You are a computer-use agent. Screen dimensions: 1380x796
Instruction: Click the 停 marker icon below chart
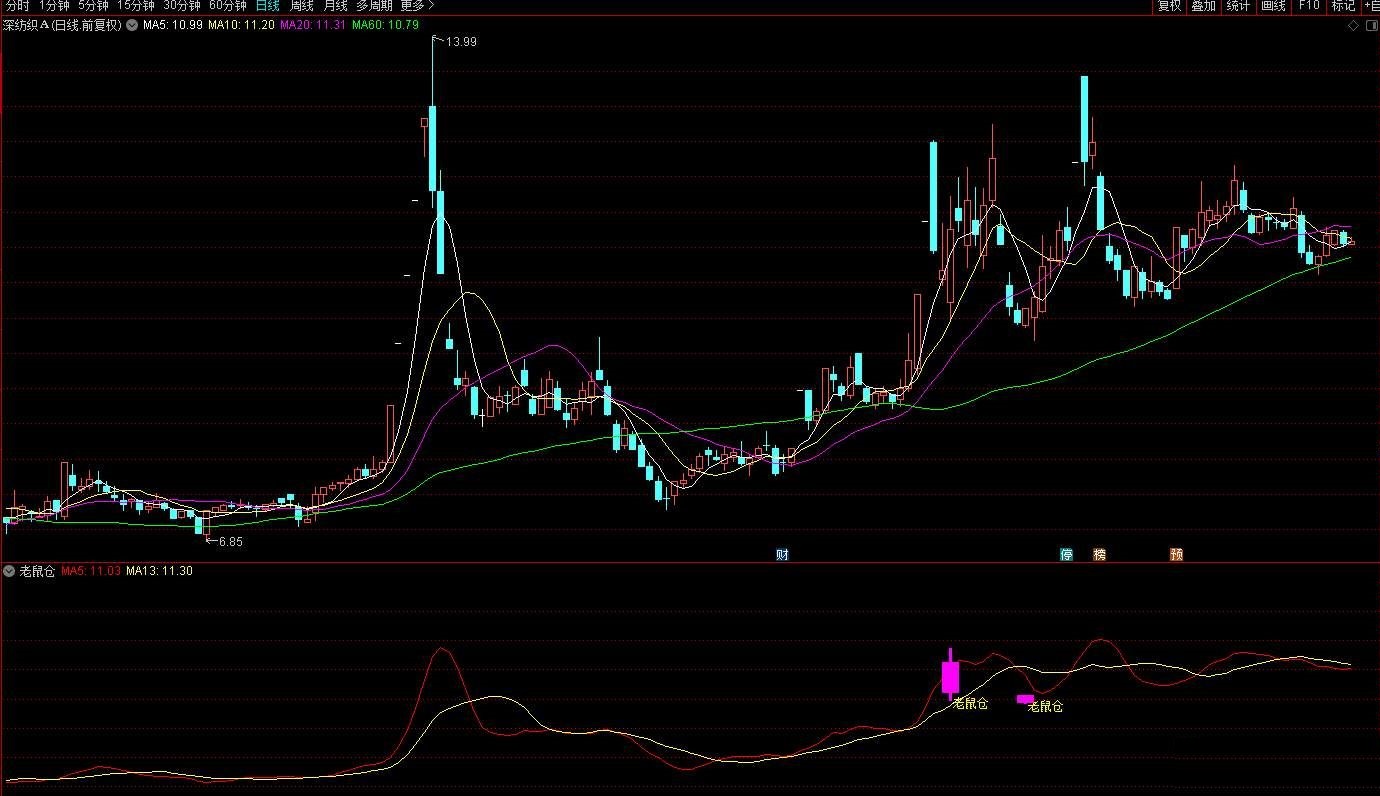[x=1067, y=554]
